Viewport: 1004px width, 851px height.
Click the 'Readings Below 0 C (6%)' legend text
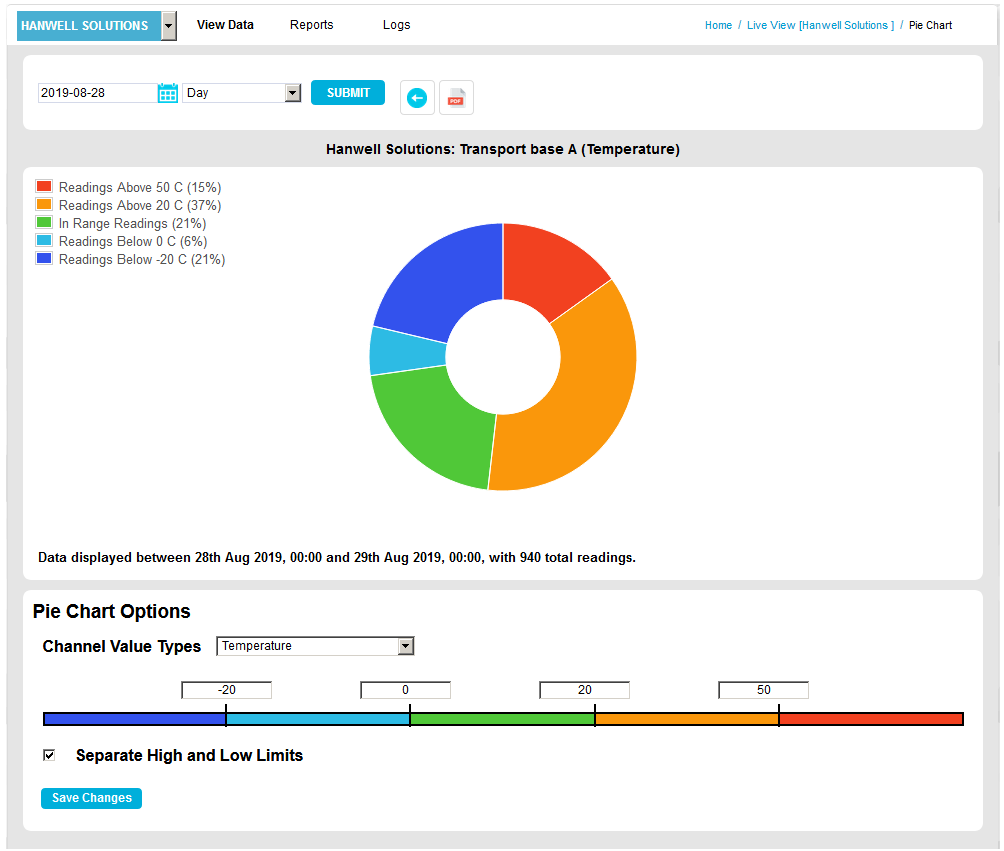(133, 241)
